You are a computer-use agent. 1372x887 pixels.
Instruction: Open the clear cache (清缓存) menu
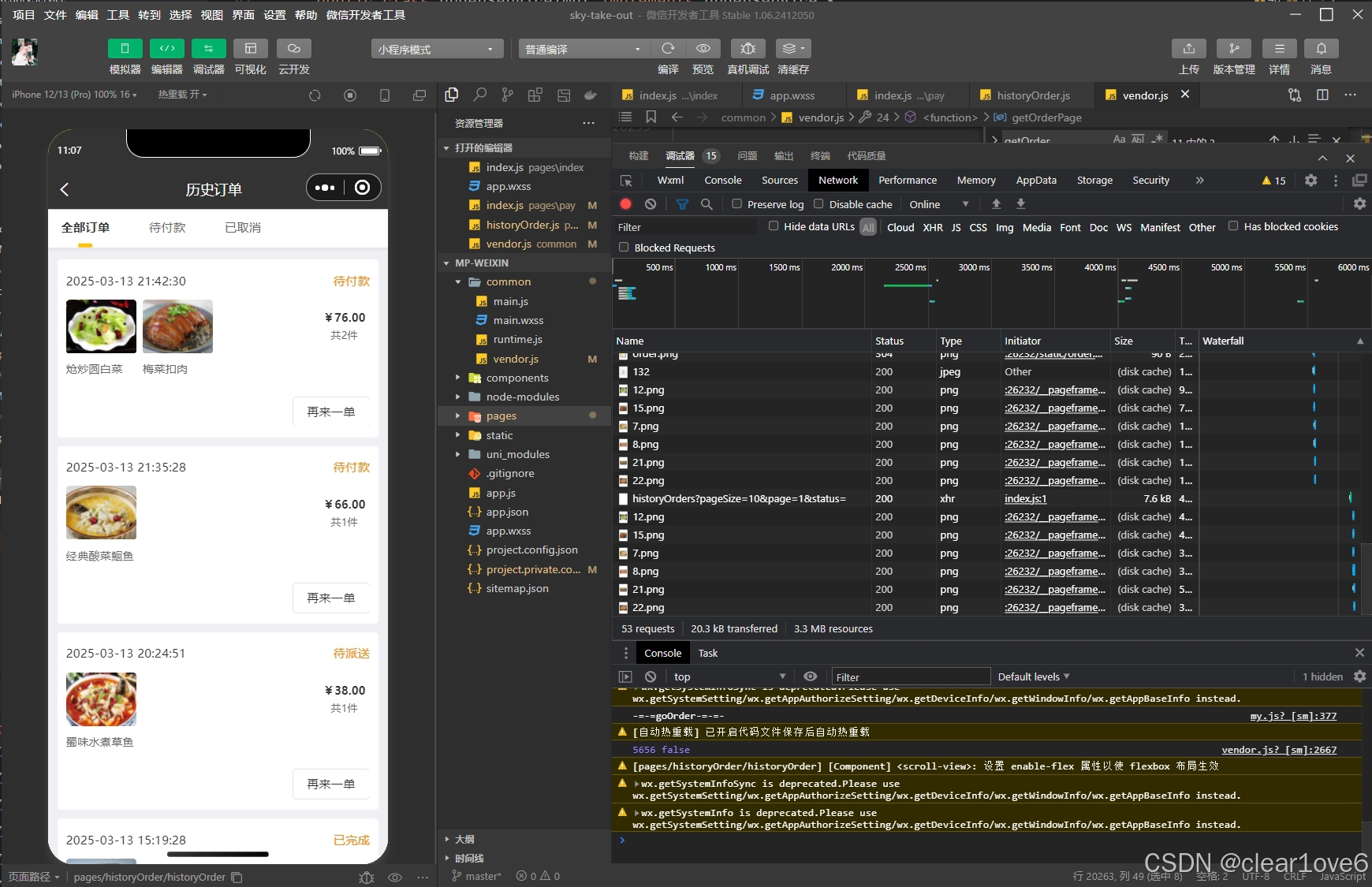coord(793,49)
